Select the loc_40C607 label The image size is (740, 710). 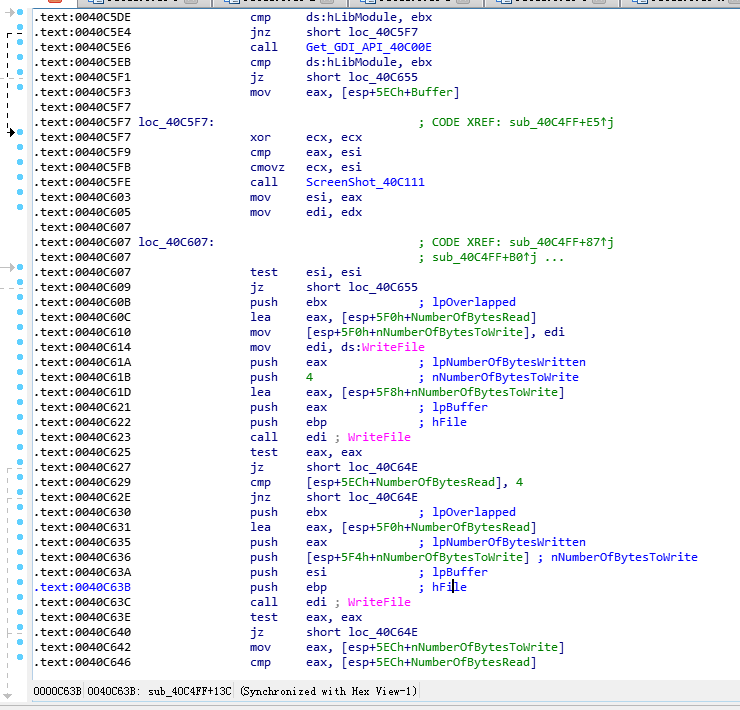coord(176,242)
